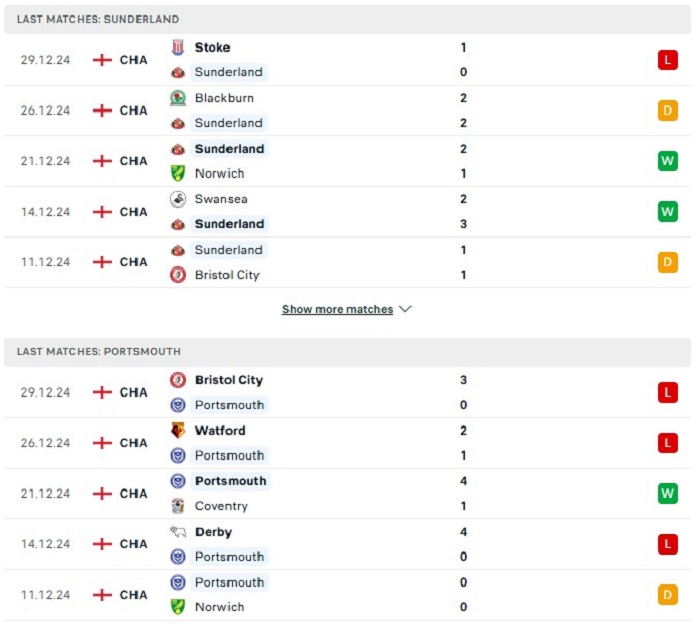Open the Show more matches link

click(338, 309)
